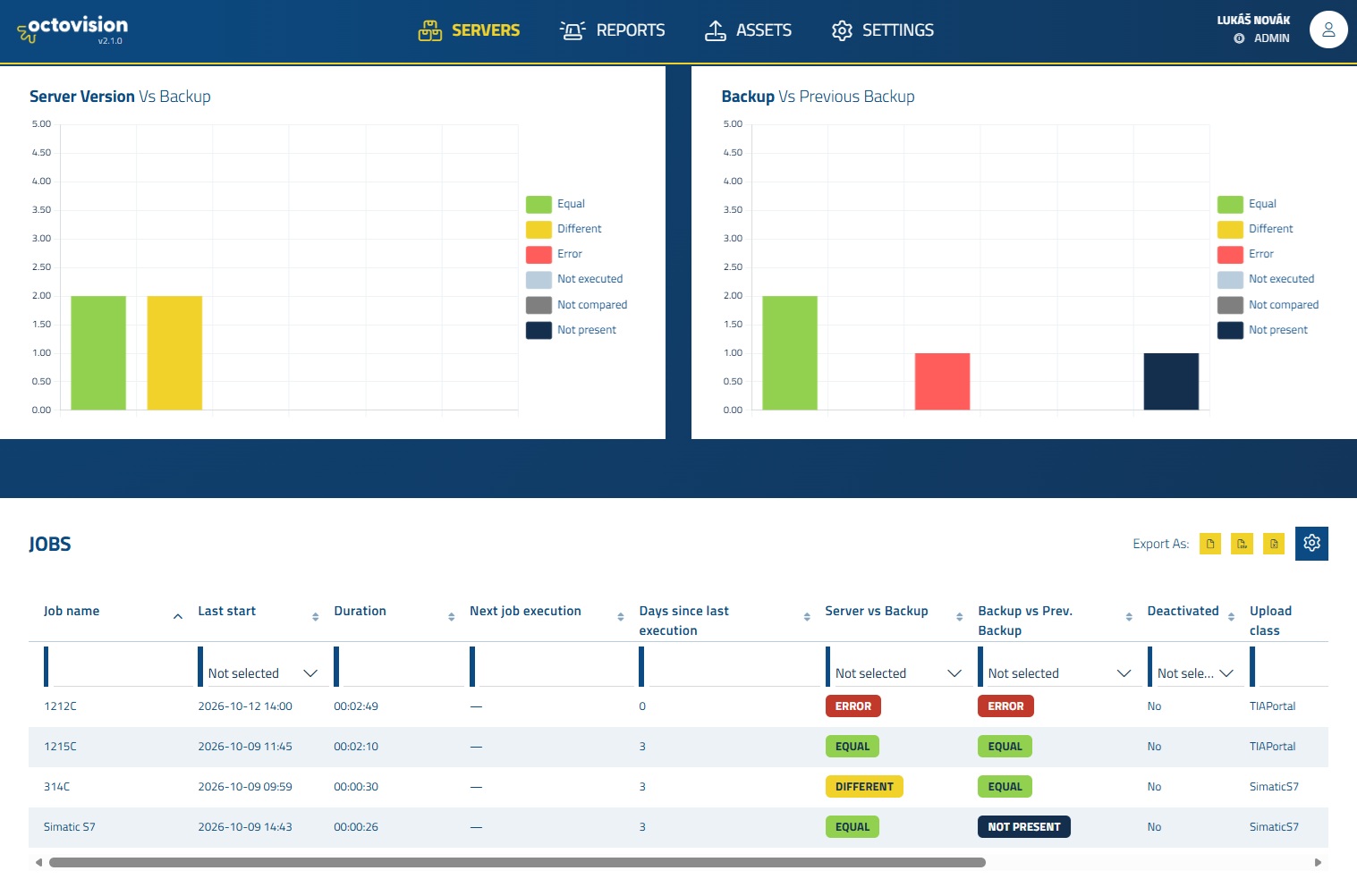
Task: Open the Deactivated filter dropdown
Action: tap(1195, 673)
